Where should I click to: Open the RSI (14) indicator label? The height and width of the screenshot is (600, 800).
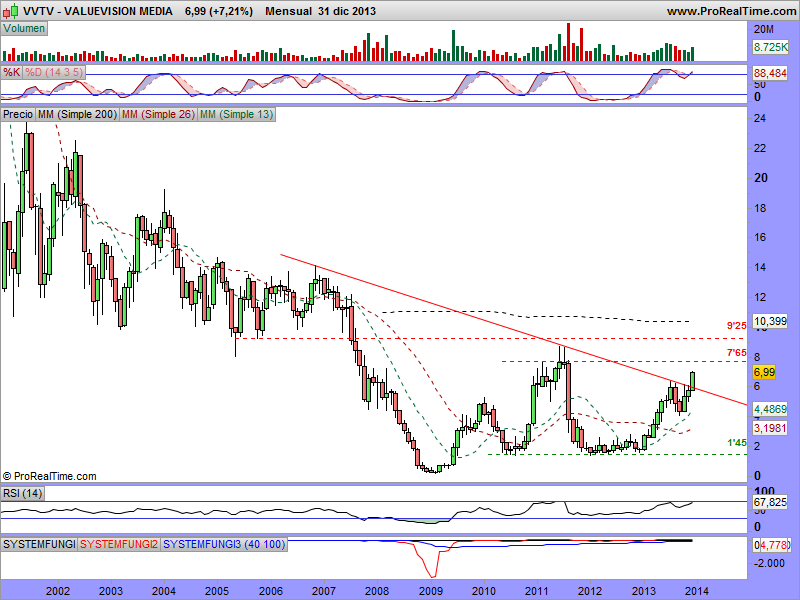(22, 493)
